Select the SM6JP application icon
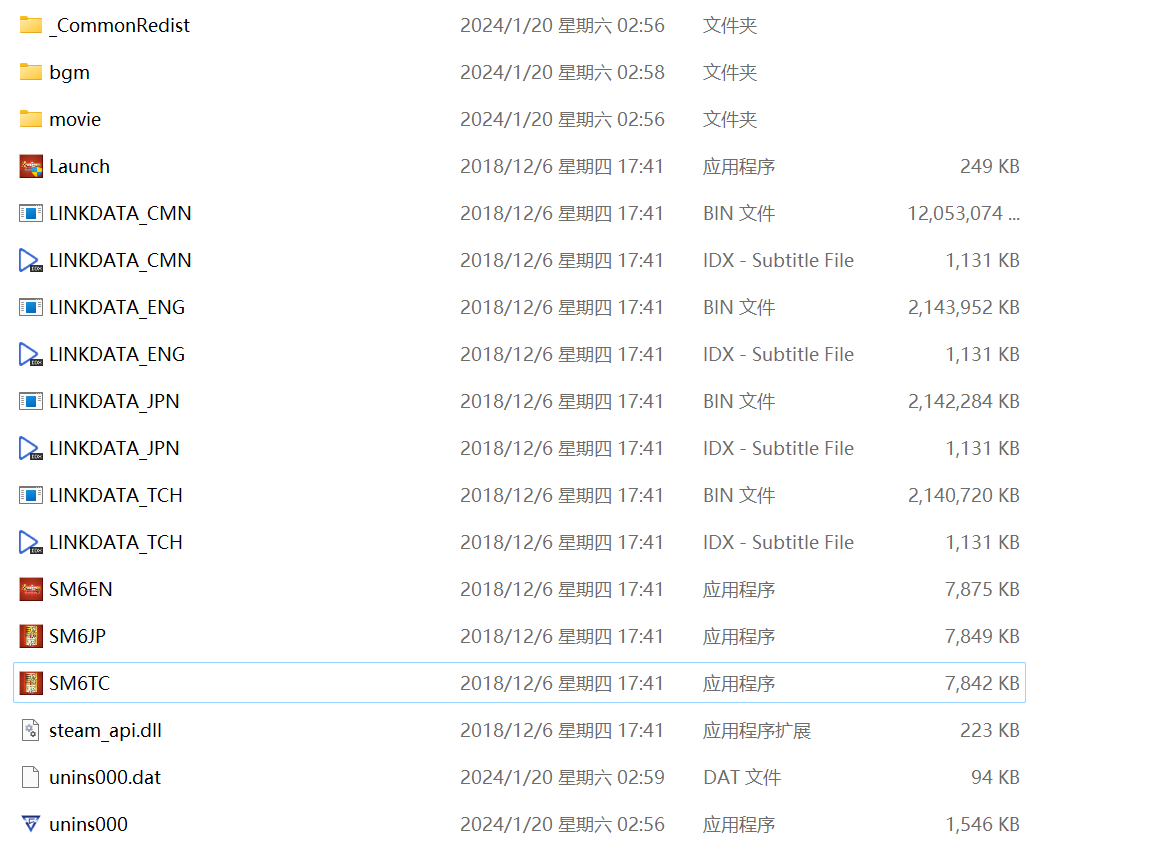The image size is (1159, 856). coord(31,636)
